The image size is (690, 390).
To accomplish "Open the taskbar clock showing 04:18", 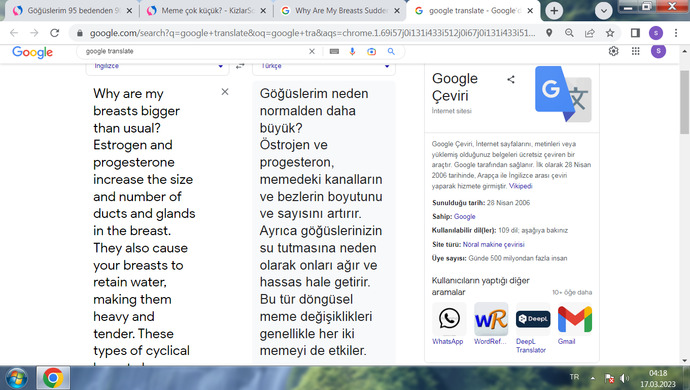I will (657, 379).
